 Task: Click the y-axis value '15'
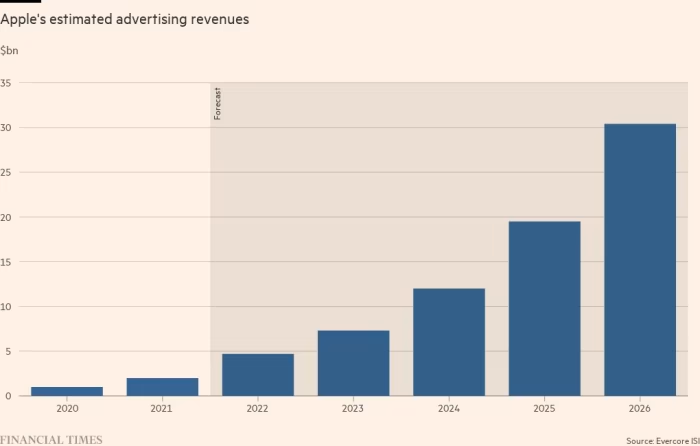pyautogui.click(x=5, y=262)
